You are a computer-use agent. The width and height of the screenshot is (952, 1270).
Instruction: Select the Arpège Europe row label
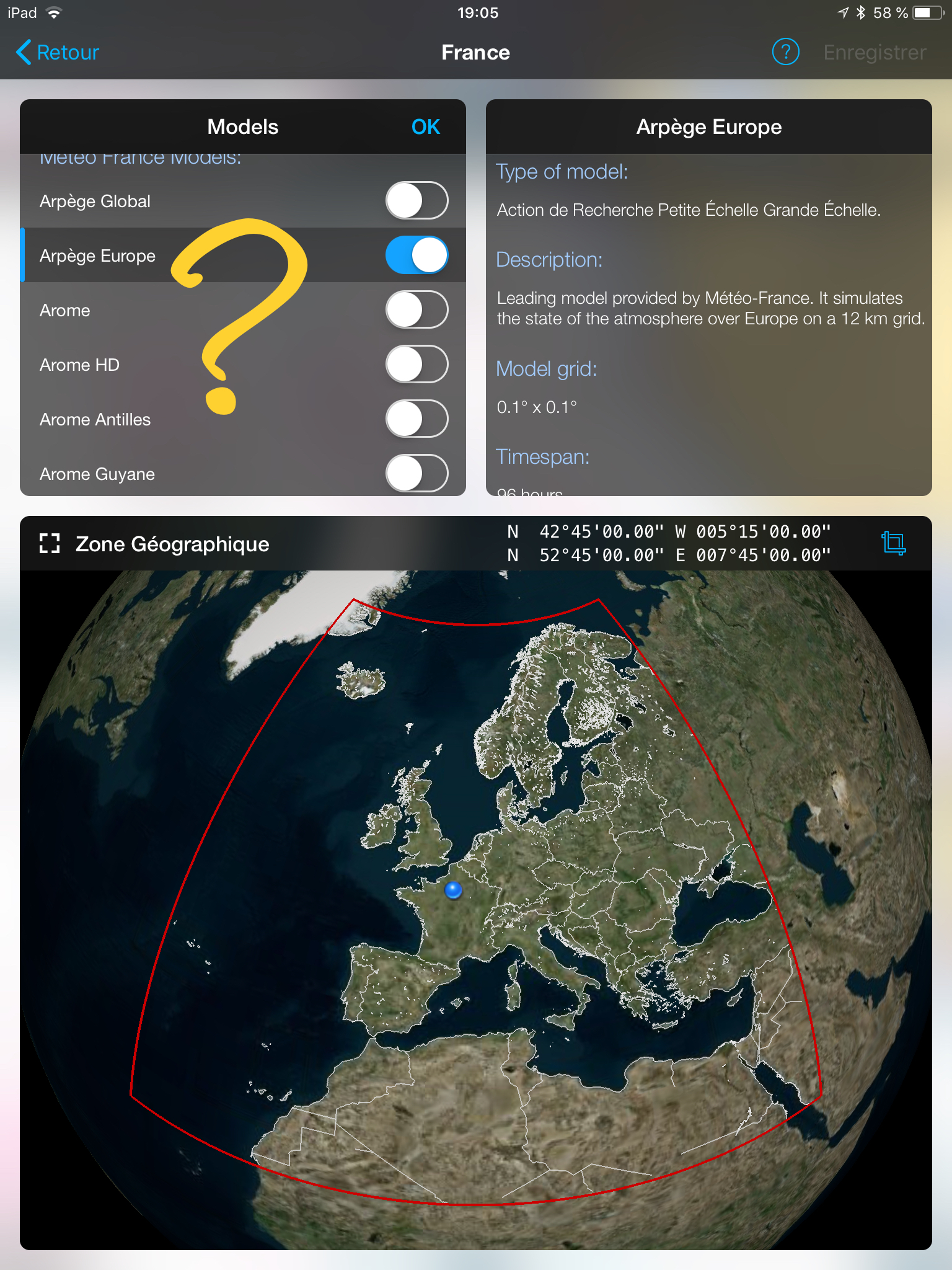pos(97,255)
